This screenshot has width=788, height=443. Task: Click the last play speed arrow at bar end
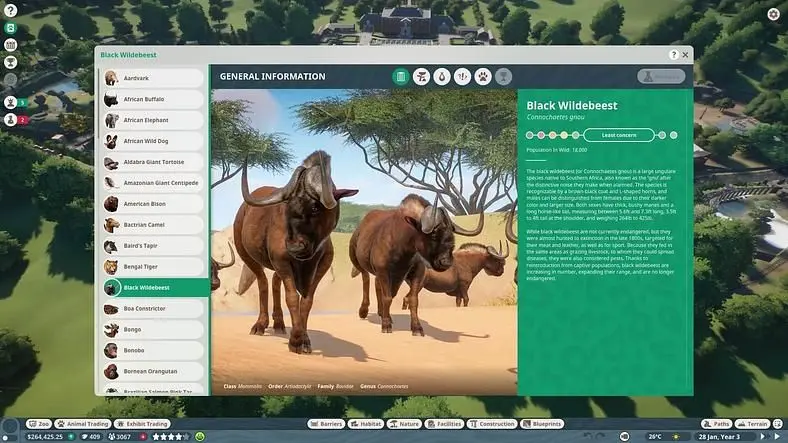click(x=778, y=436)
